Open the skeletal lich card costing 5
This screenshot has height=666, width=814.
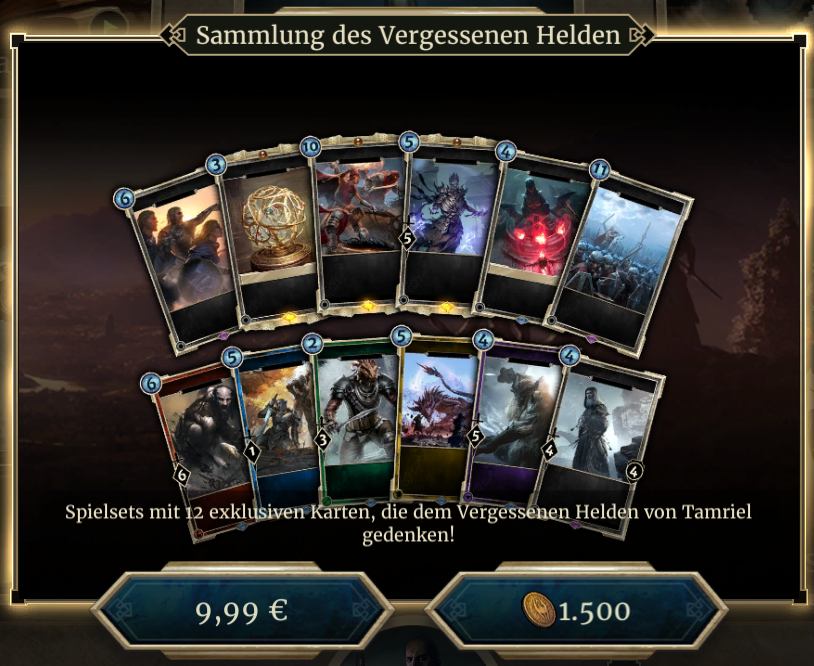pos(449,223)
